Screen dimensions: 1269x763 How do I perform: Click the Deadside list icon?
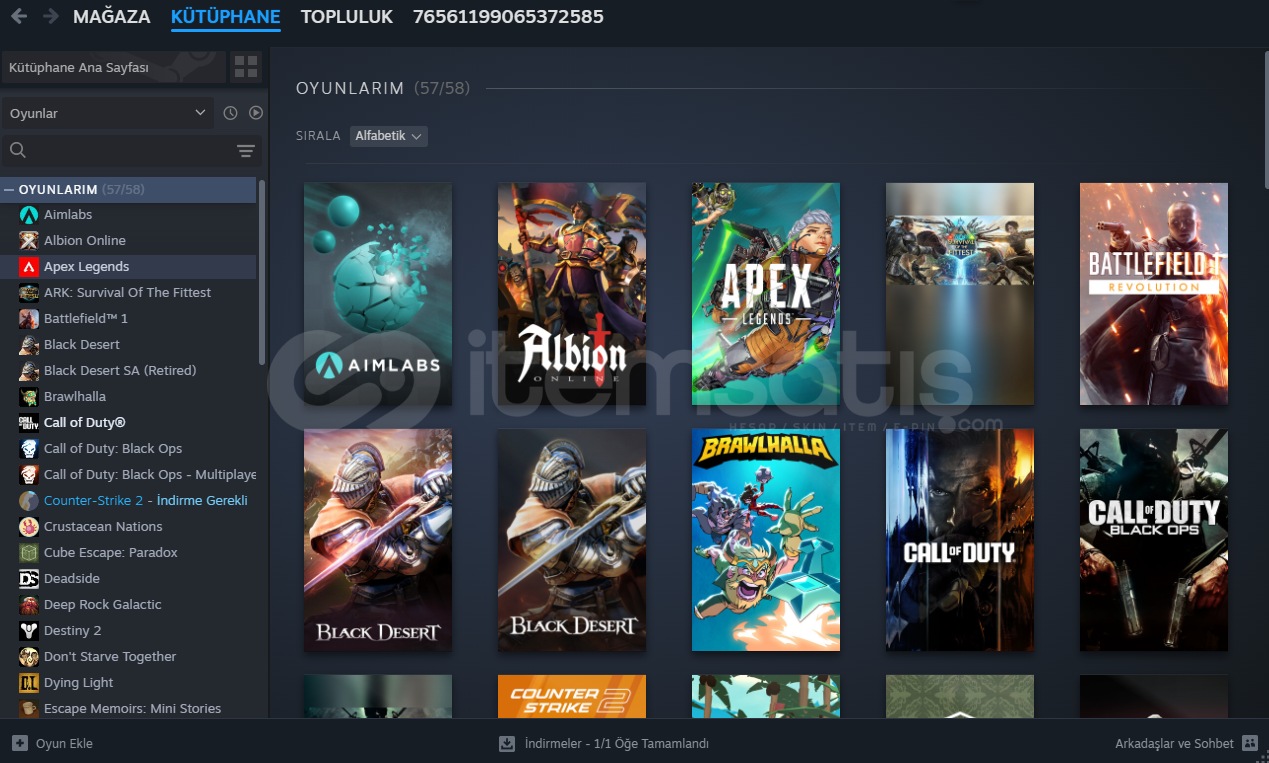coord(29,579)
